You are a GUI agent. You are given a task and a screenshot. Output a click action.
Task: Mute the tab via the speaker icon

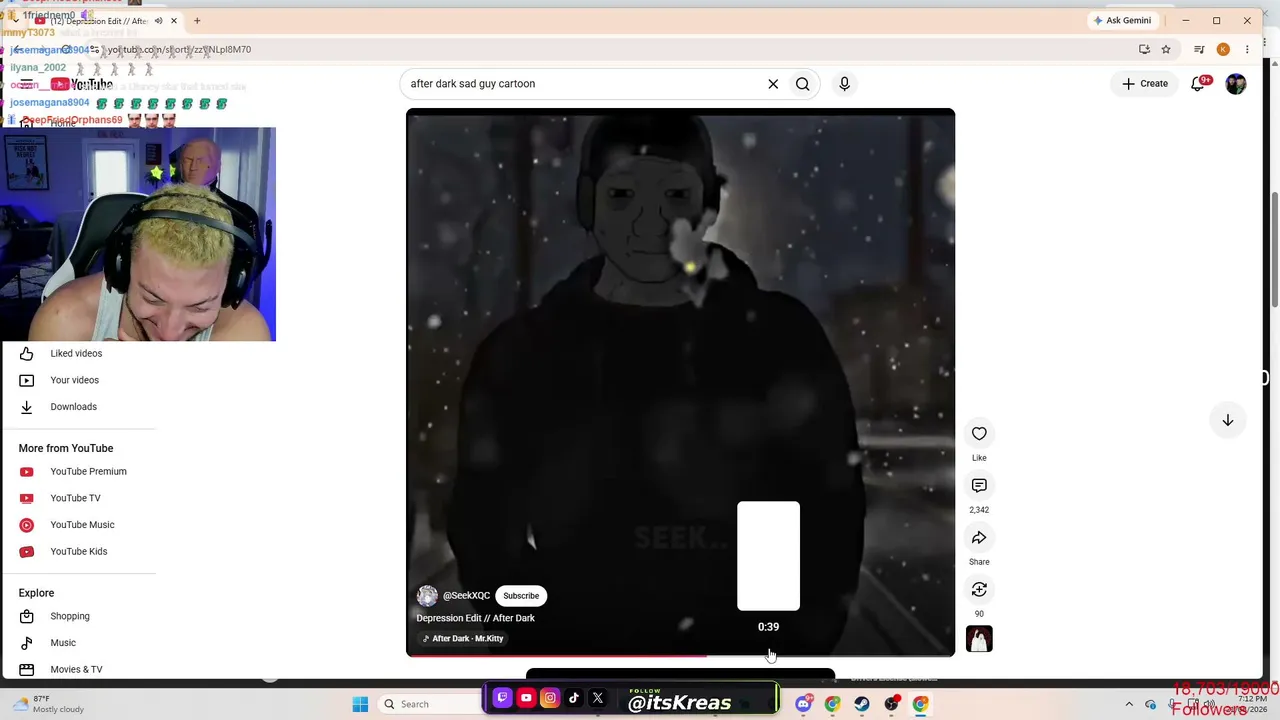(x=158, y=21)
